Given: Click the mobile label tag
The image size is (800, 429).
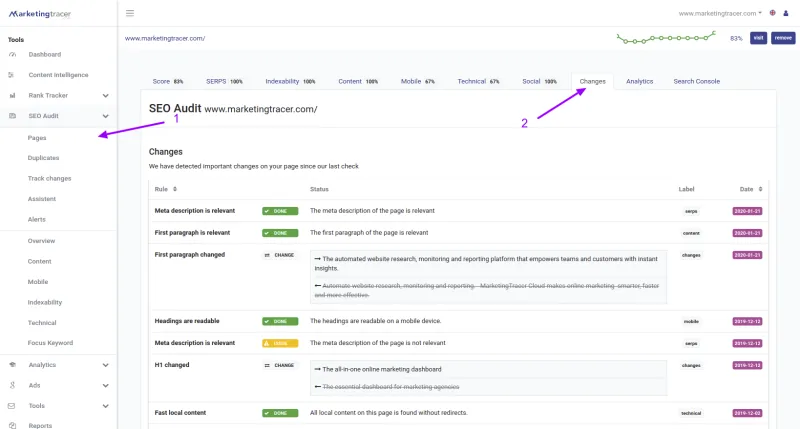Looking at the screenshot, I should tap(691, 321).
